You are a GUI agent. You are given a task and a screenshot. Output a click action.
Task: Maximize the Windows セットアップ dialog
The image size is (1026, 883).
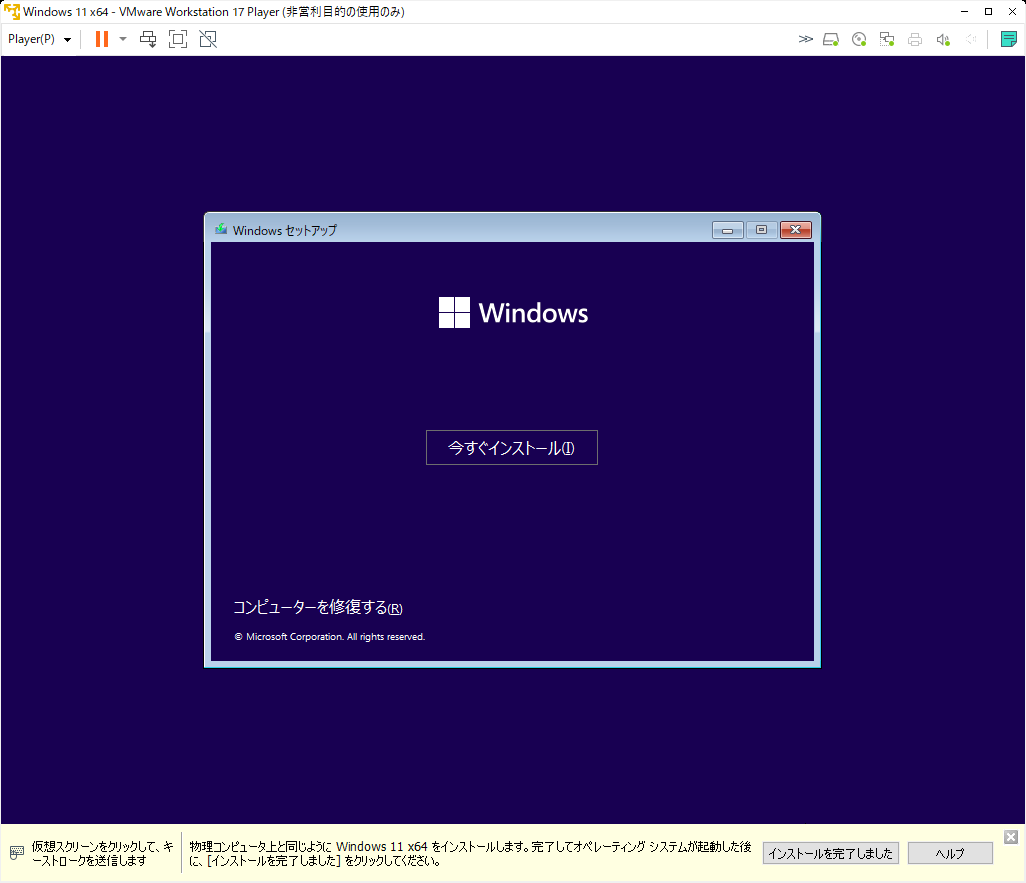coord(761,230)
